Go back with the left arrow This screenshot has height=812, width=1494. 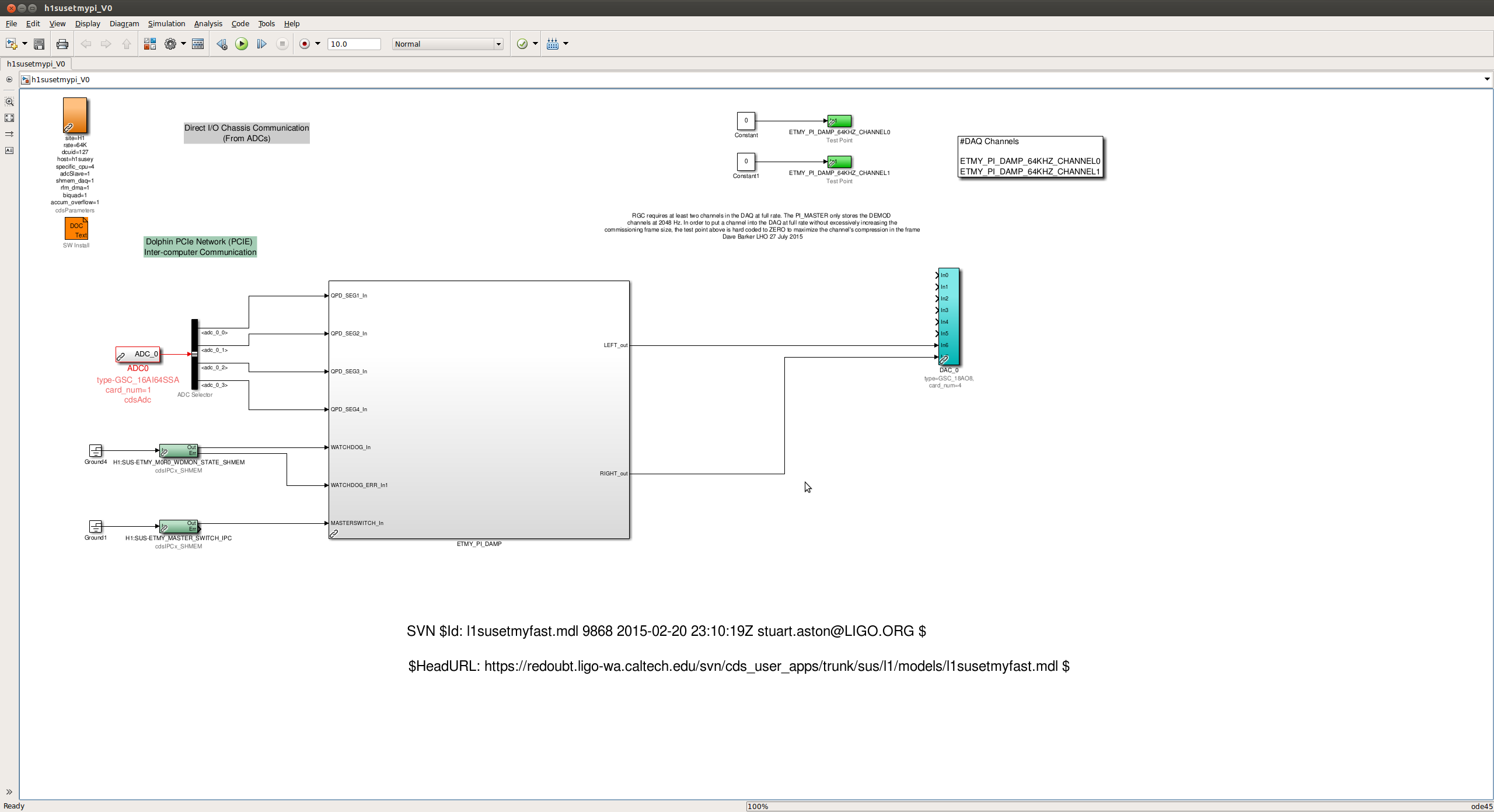(86, 44)
